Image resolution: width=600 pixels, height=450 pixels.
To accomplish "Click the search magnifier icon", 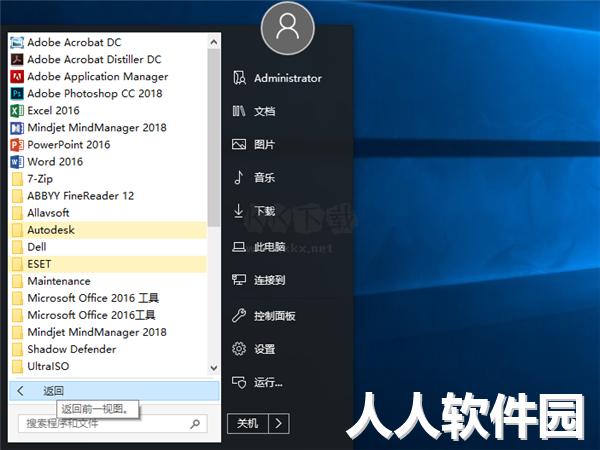I will click(x=195, y=424).
